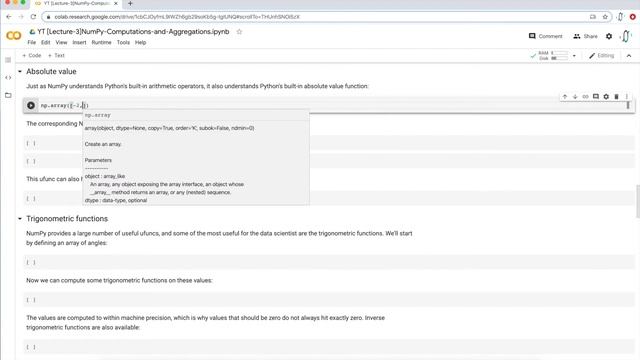The width and height of the screenshot is (640, 360).
Task: Run the np.array code cell
Action: coord(31,105)
